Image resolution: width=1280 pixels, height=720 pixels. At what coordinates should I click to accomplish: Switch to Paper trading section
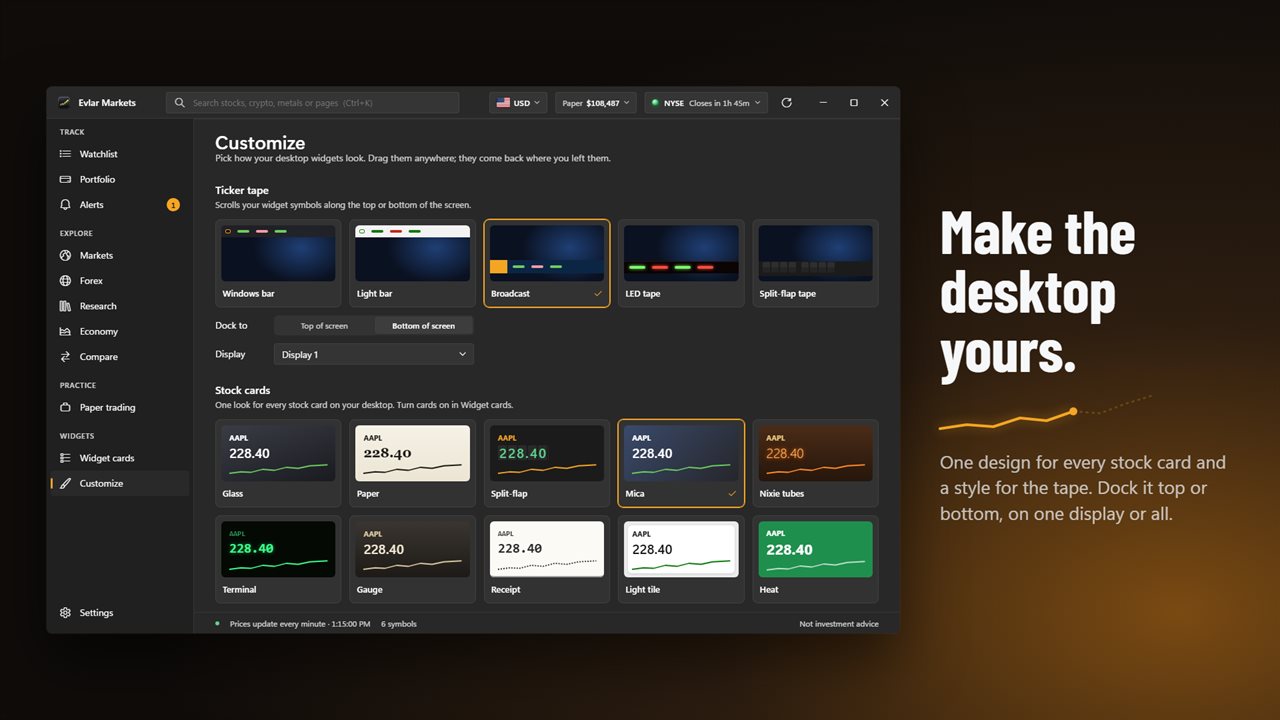click(119, 408)
